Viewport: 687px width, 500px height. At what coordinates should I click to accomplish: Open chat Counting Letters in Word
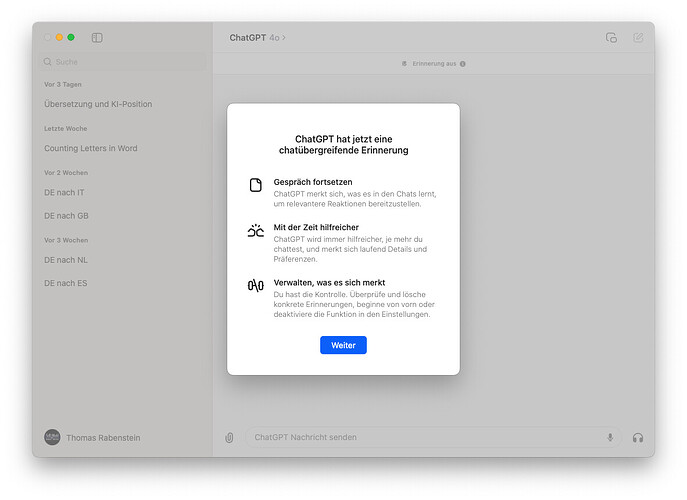tap(91, 149)
